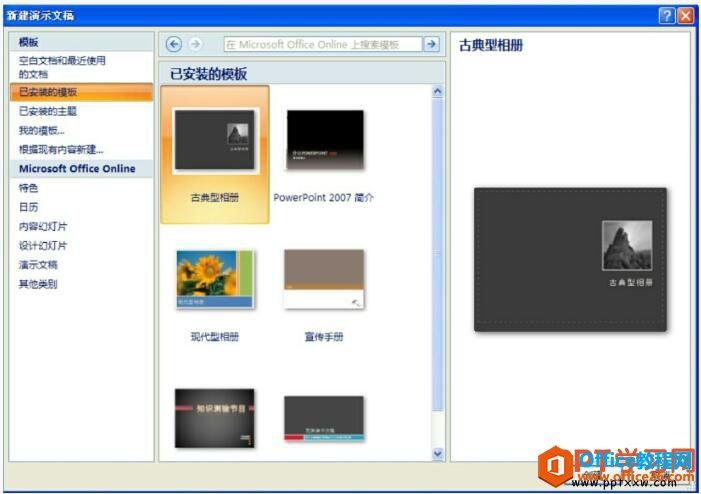The height and width of the screenshot is (494, 701).
Task: Click the forward navigation arrow icon
Action: 195,44
